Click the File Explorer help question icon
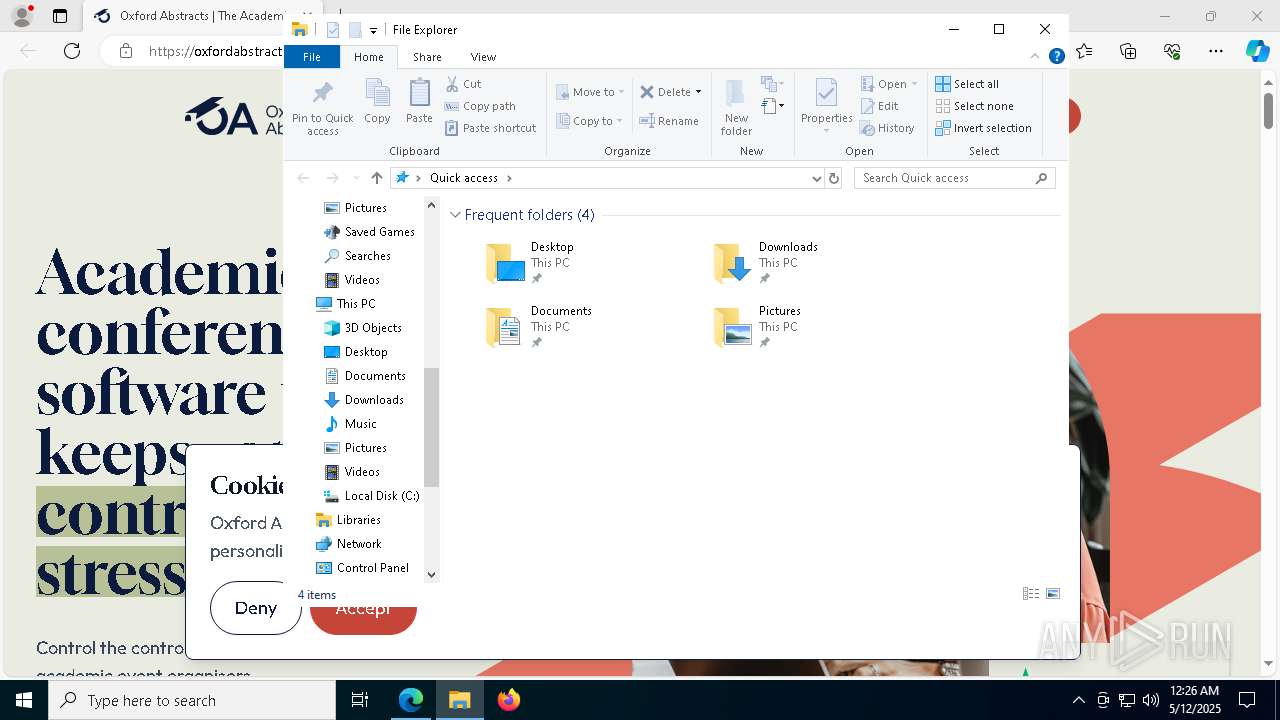The height and width of the screenshot is (720, 1280). click(x=1056, y=57)
